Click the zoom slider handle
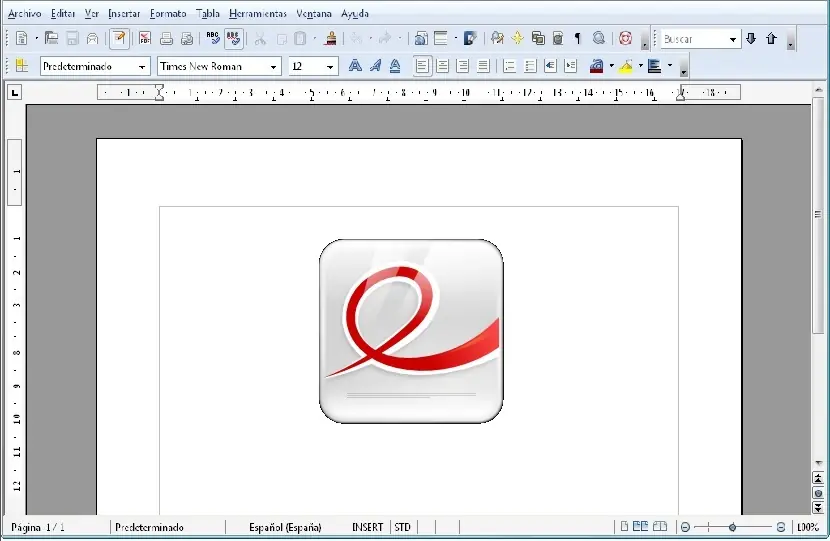 coord(733,527)
